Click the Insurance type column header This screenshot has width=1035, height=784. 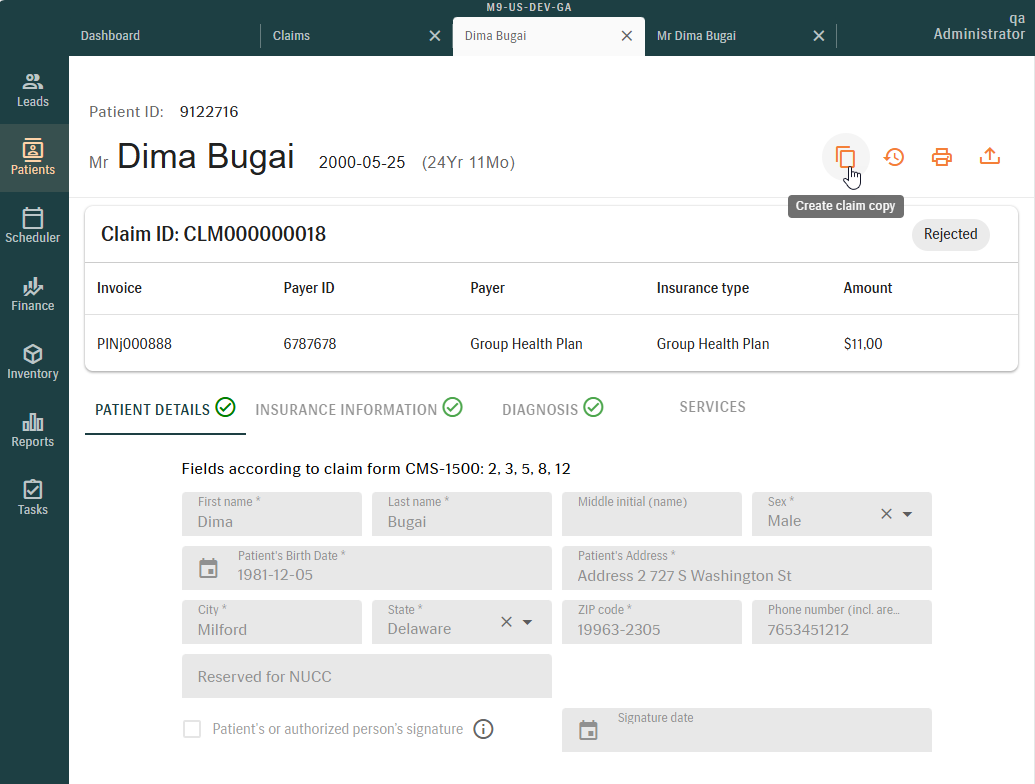(x=702, y=288)
